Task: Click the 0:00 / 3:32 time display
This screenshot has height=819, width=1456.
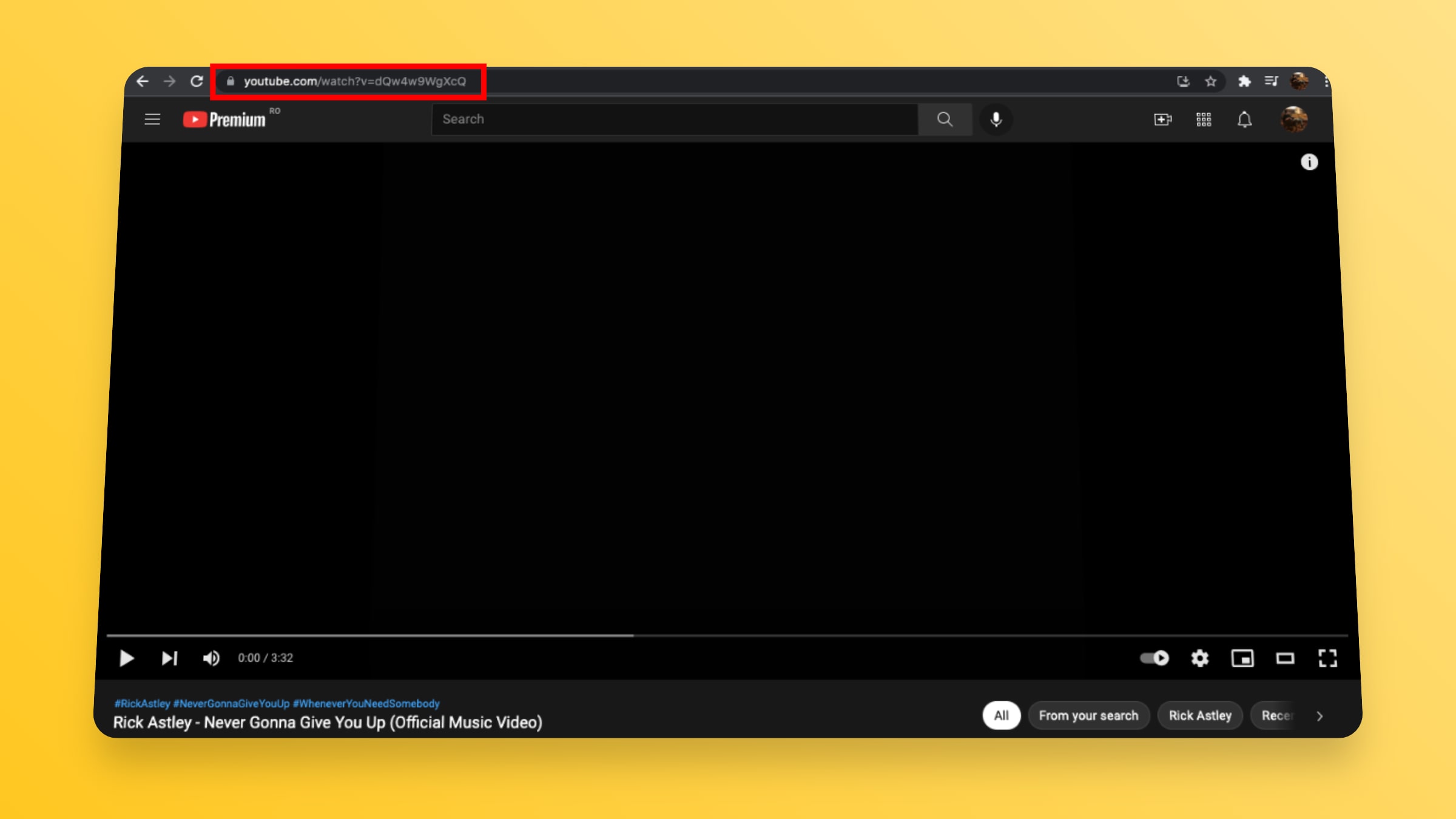Action: click(x=265, y=658)
